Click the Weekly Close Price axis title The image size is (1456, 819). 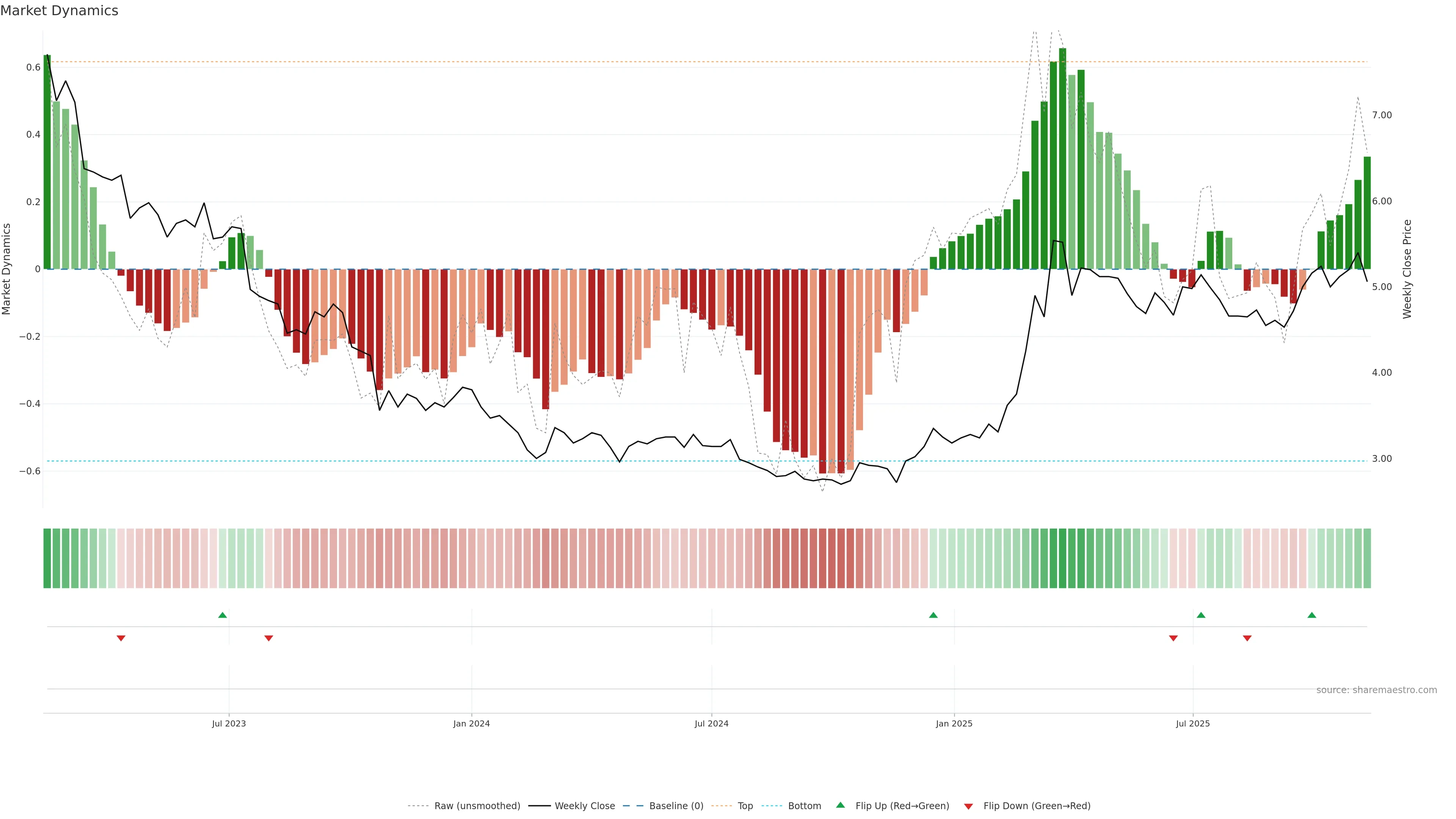[x=1407, y=269]
